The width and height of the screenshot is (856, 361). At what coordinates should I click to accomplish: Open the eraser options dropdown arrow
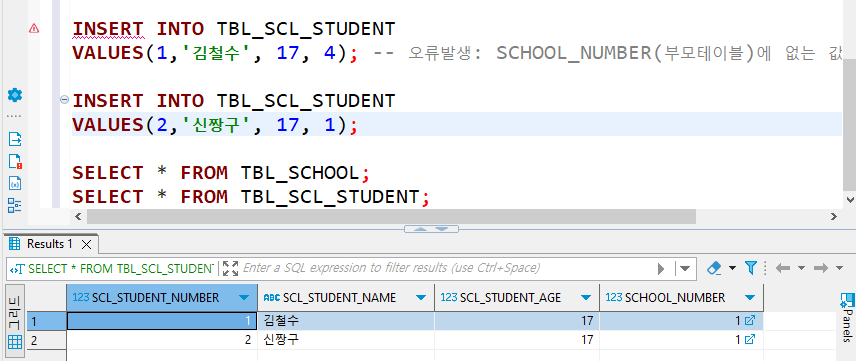[732, 268]
